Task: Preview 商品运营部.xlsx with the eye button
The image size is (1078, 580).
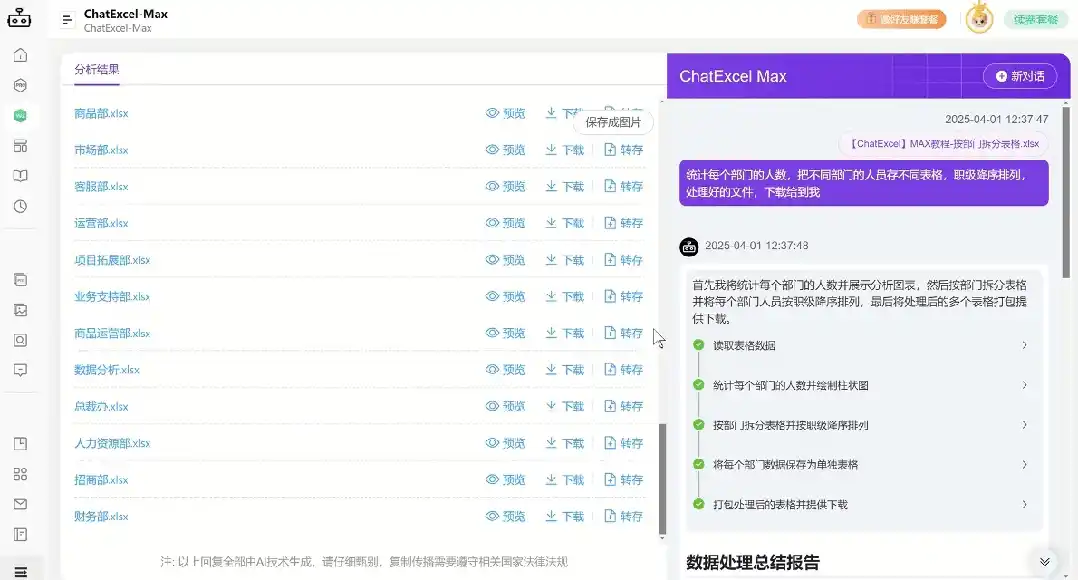Action: 505,333
